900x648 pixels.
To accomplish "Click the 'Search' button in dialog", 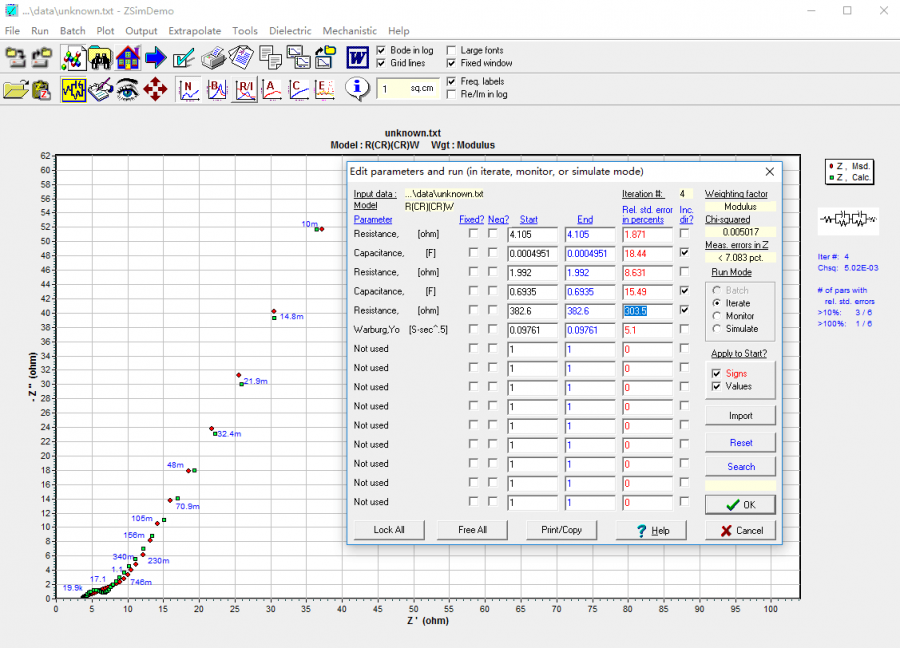I will pos(740,466).
